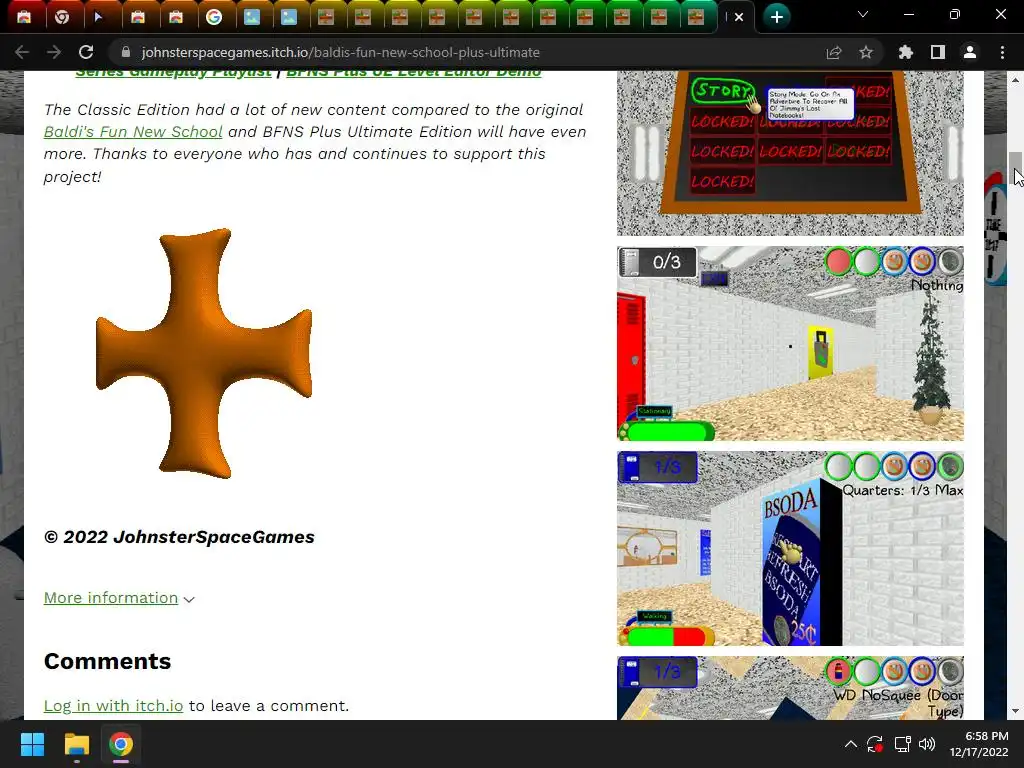This screenshot has height=768, width=1024.
Task: Open the Story mode chalkboard screenshot
Action: pos(790,153)
